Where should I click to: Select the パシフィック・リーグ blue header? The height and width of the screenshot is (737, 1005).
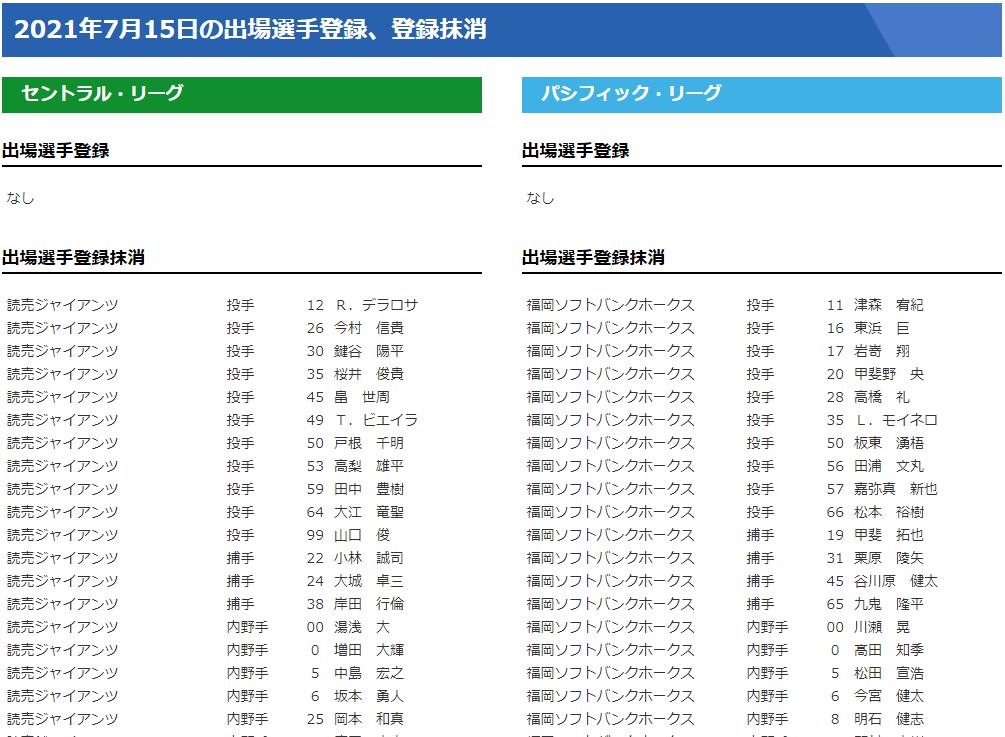[x=761, y=95]
